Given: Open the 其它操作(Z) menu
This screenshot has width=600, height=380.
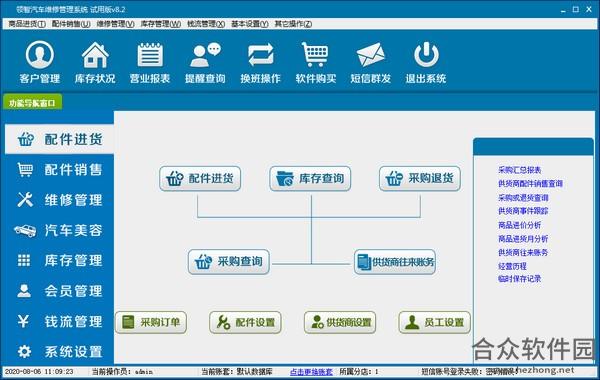Looking at the screenshot, I should 293,24.
